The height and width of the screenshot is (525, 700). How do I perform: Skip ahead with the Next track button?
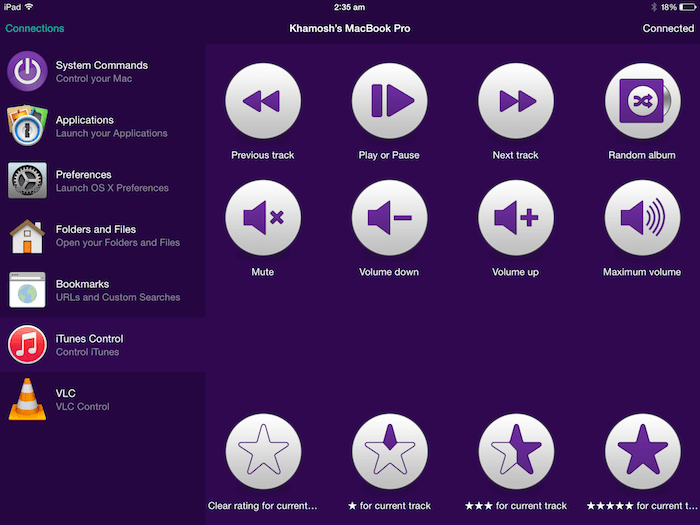[x=516, y=101]
